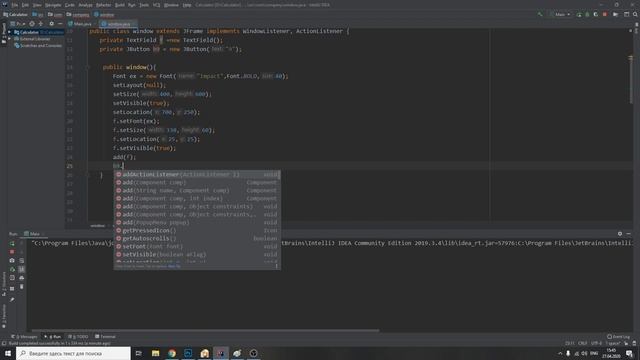
Task: Click the src breadcrumb in navigation bar
Action: pyautogui.click(x=38, y=14)
